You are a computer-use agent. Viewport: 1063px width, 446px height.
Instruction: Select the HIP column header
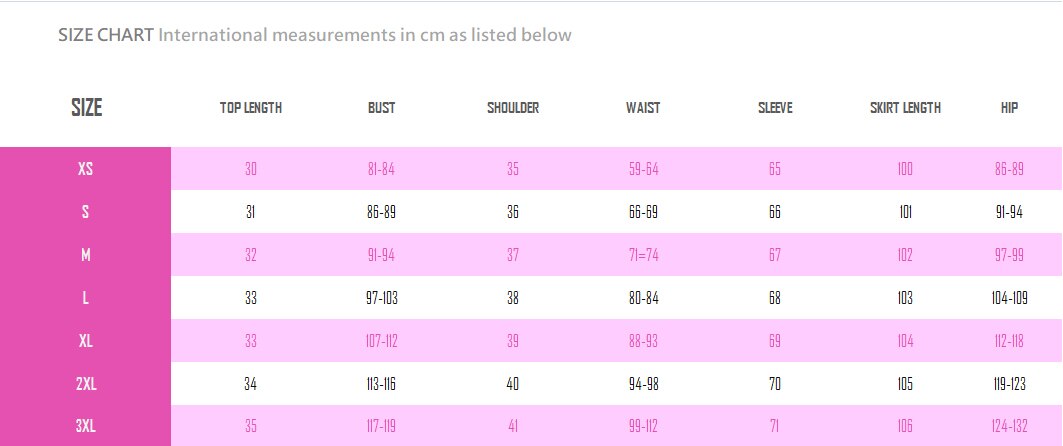(x=1009, y=108)
